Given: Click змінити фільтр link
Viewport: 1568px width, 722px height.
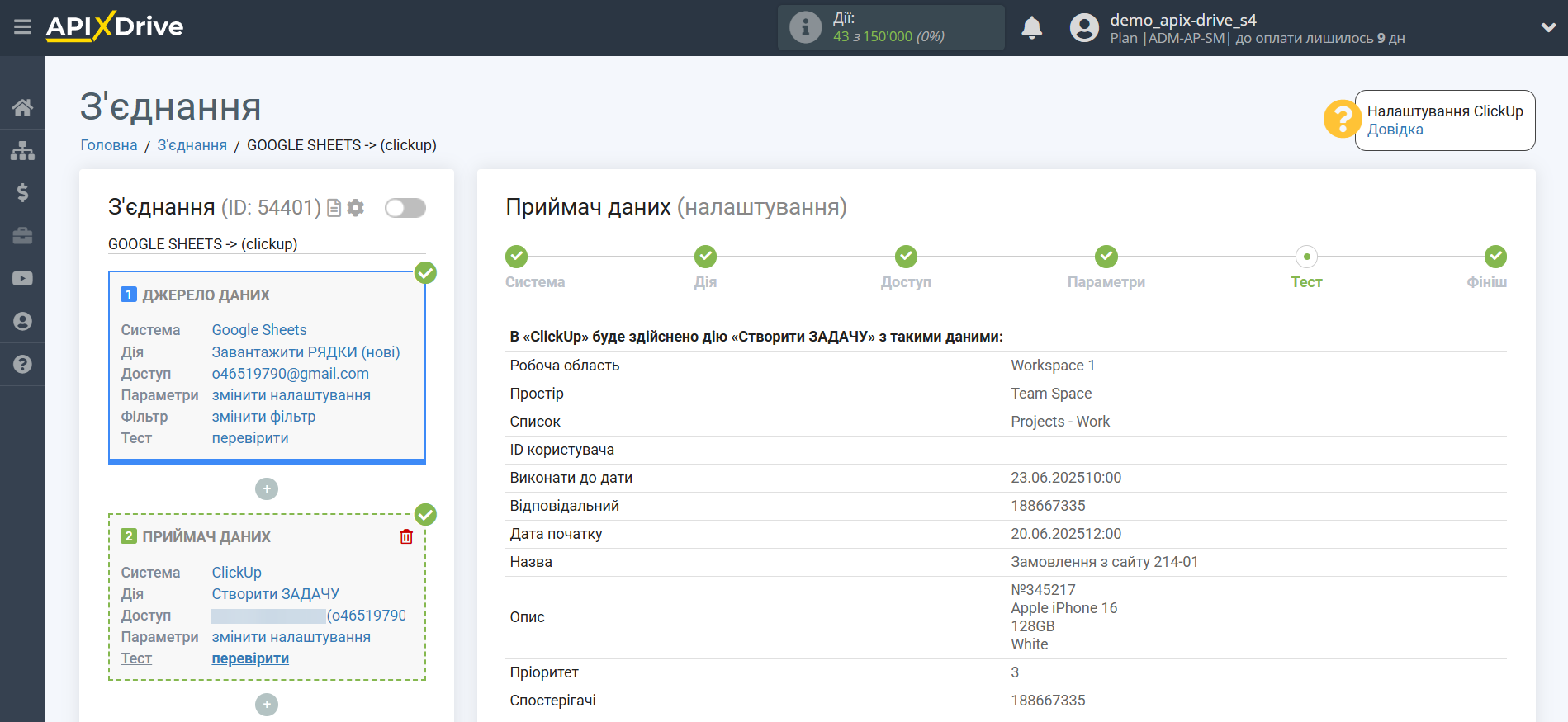Looking at the screenshot, I should coord(263,417).
